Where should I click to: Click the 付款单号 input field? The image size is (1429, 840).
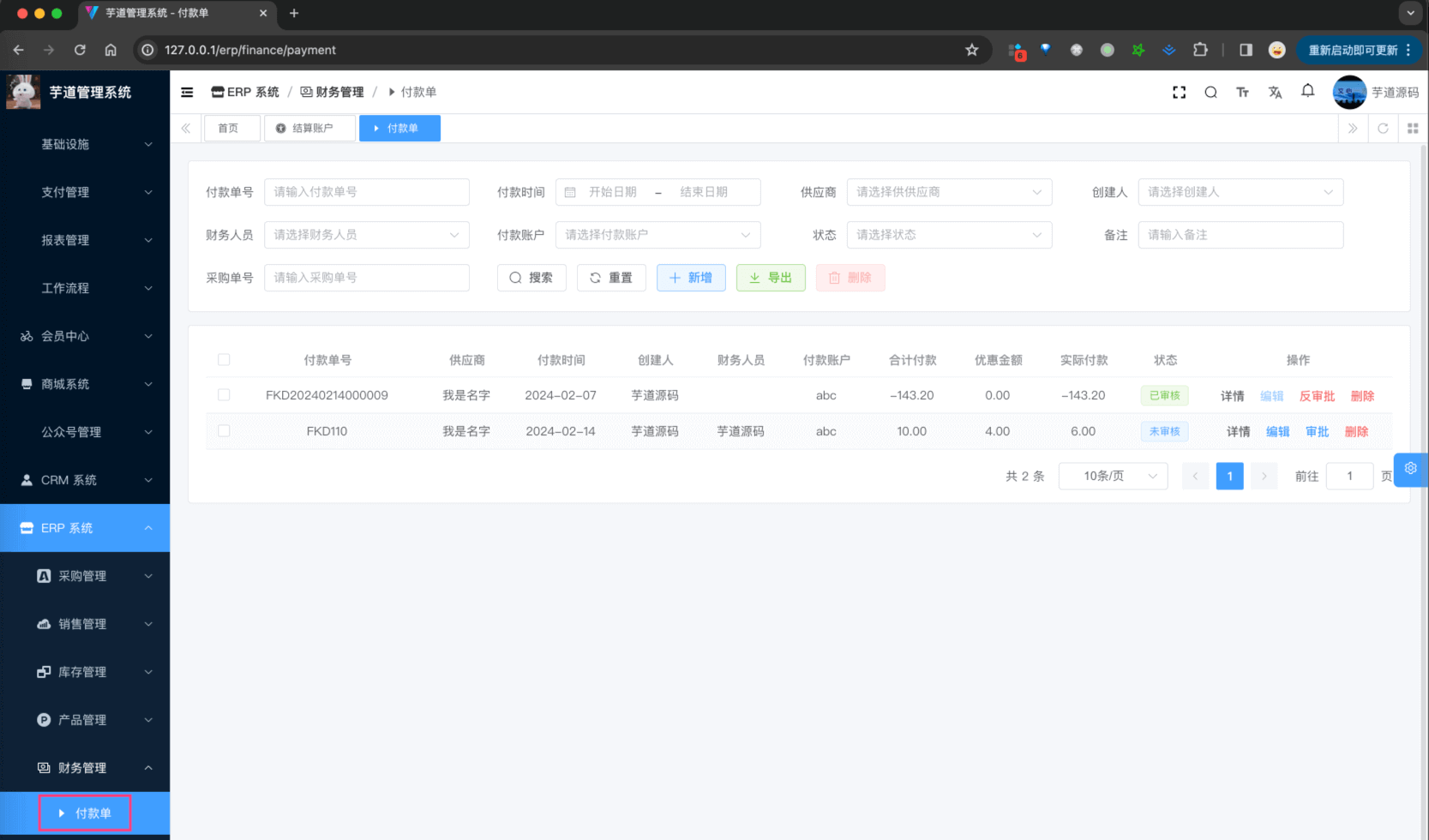tap(367, 192)
